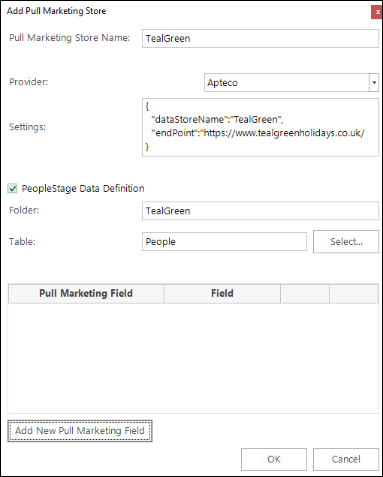Click the "Settings:" label
Image resolution: width=383 pixels, height=477 pixels.
pyautogui.click(x=27, y=127)
